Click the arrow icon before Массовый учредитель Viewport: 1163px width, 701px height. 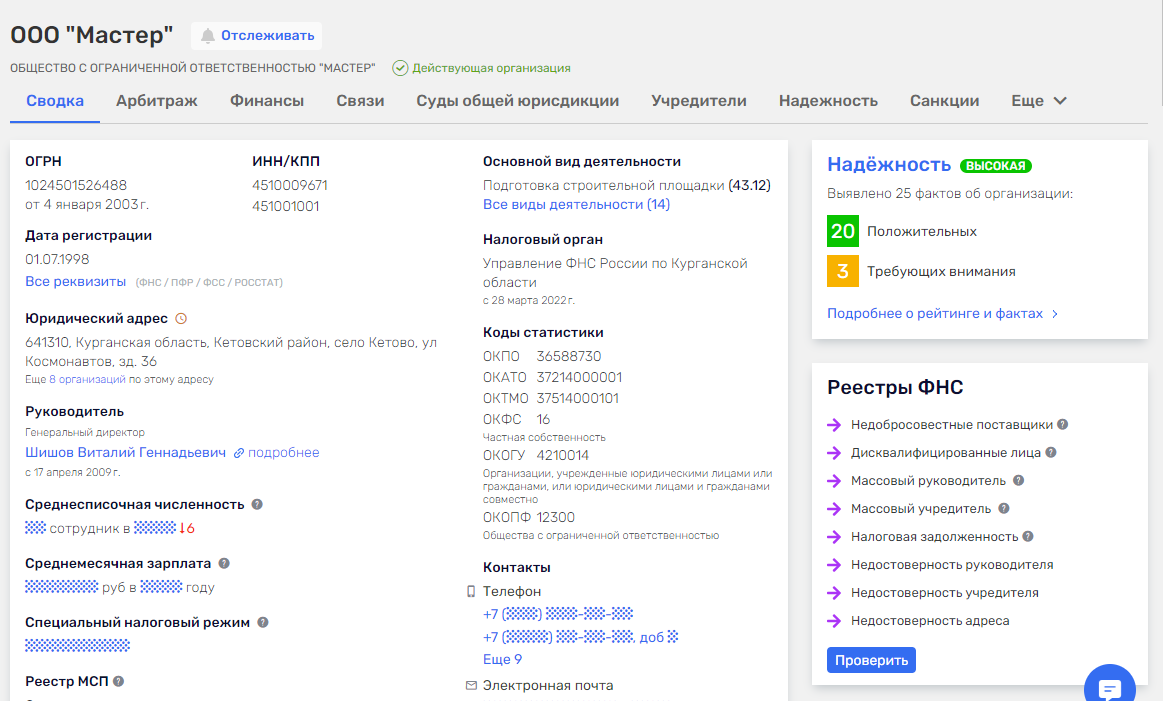pyautogui.click(x=834, y=509)
